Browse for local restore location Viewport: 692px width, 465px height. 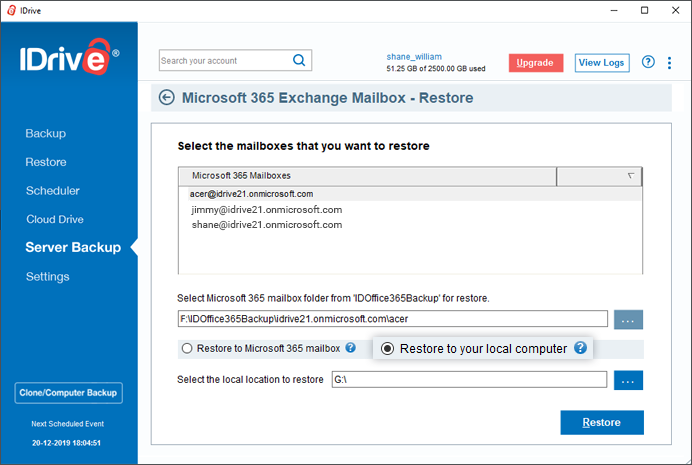click(628, 380)
